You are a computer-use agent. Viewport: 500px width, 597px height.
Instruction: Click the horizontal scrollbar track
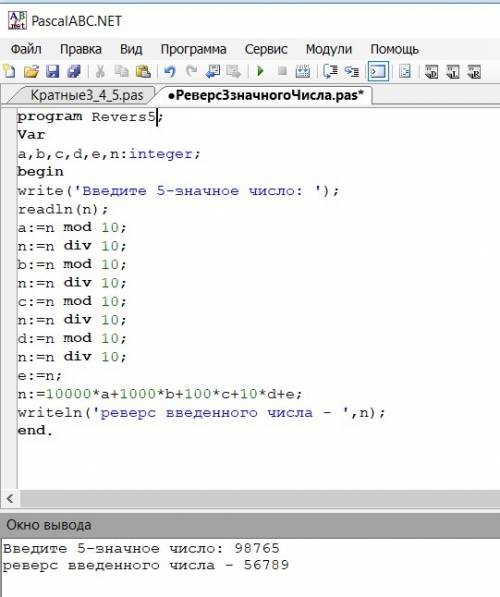[x=260, y=498]
